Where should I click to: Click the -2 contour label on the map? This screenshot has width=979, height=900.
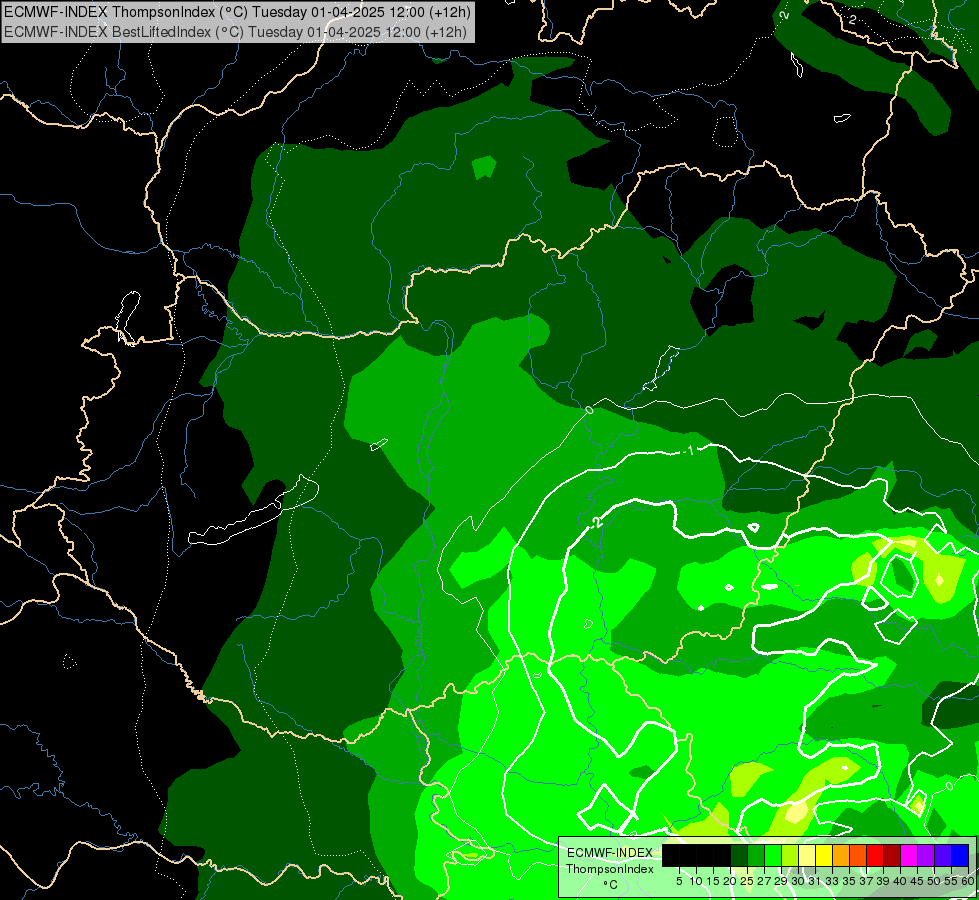click(595, 522)
